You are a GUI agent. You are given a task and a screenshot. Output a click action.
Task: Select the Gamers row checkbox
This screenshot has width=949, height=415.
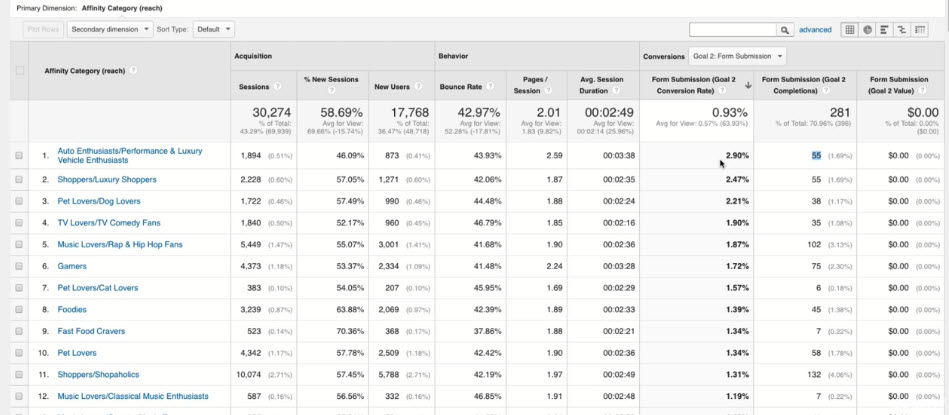19,266
